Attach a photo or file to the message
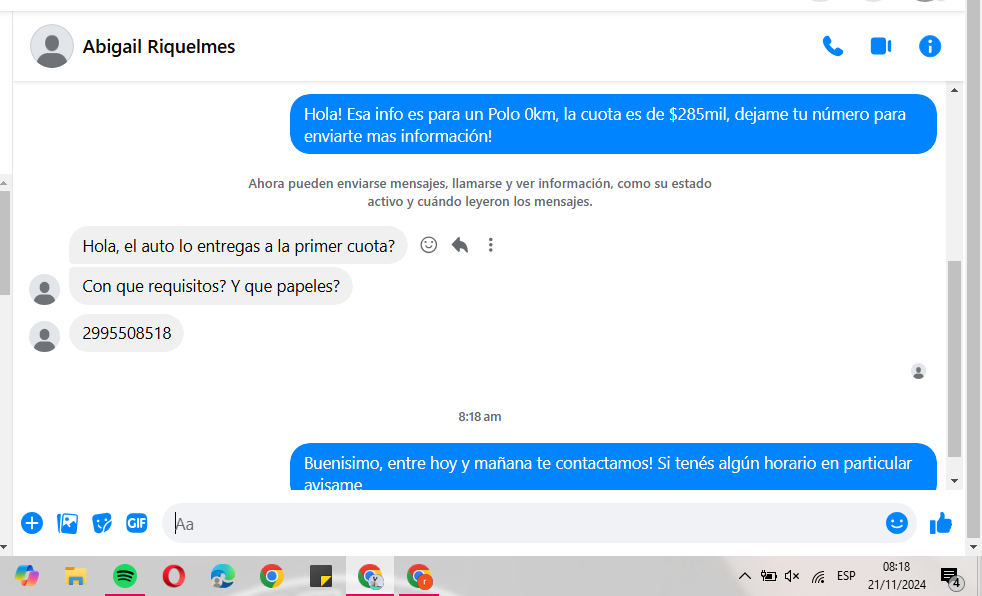The image size is (982, 596). pos(68,523)
